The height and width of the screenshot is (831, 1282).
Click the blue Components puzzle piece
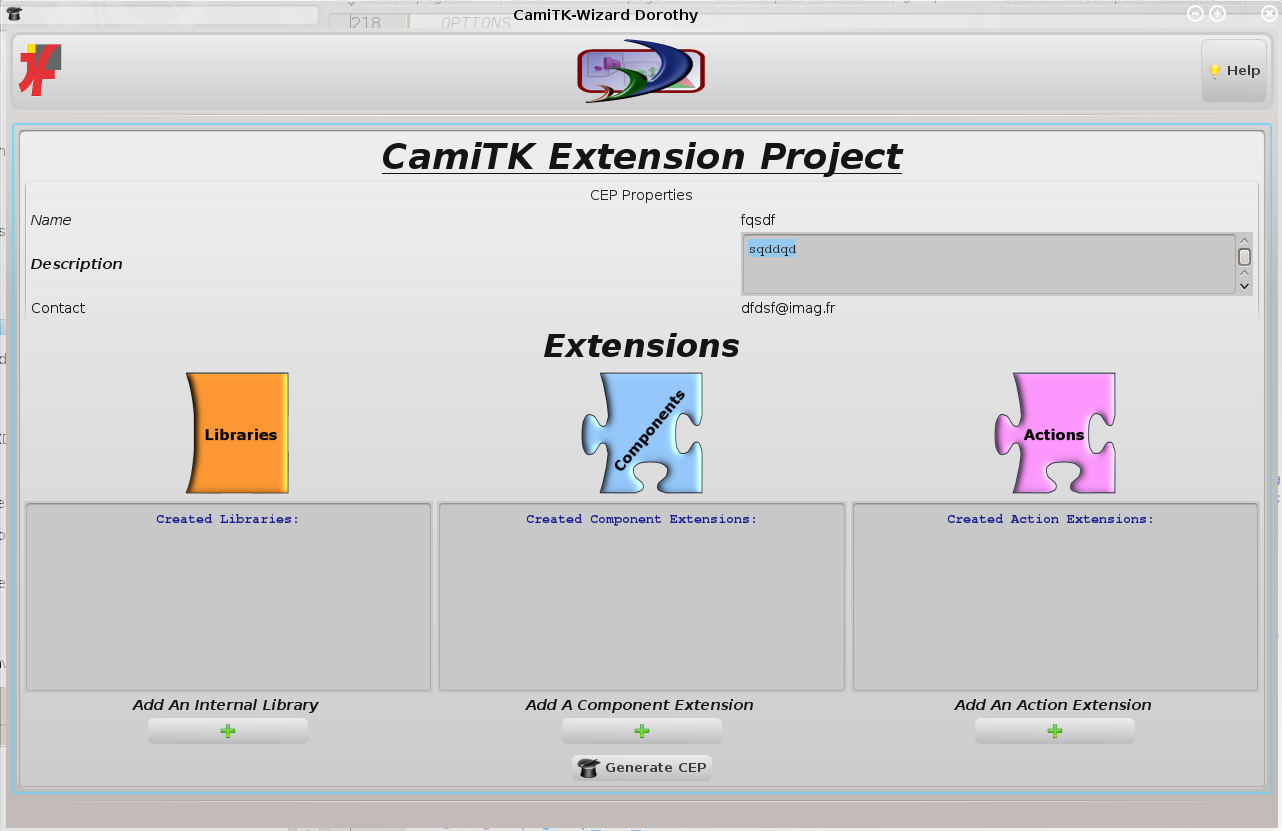pyautogui.click(x=643, y=433)
